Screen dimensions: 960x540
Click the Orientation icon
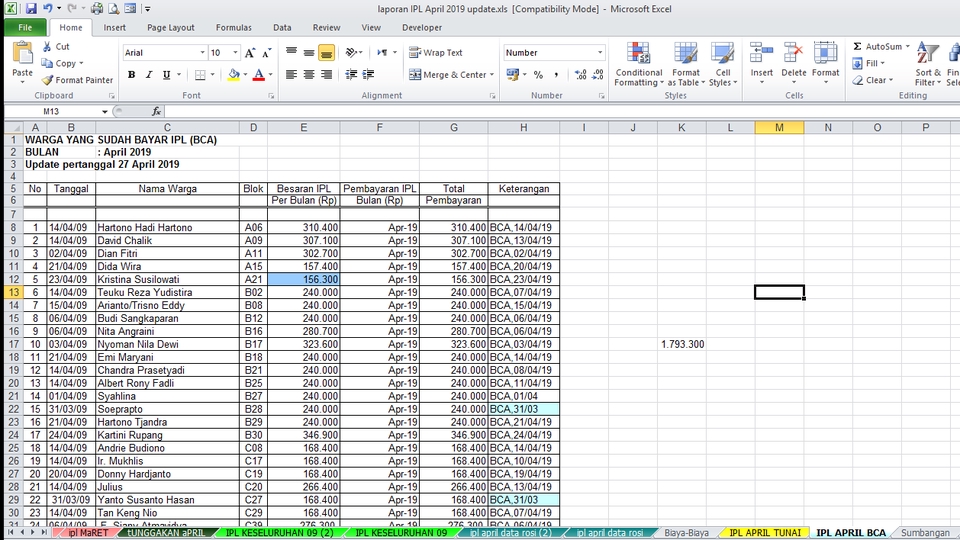tap(351, 53)
